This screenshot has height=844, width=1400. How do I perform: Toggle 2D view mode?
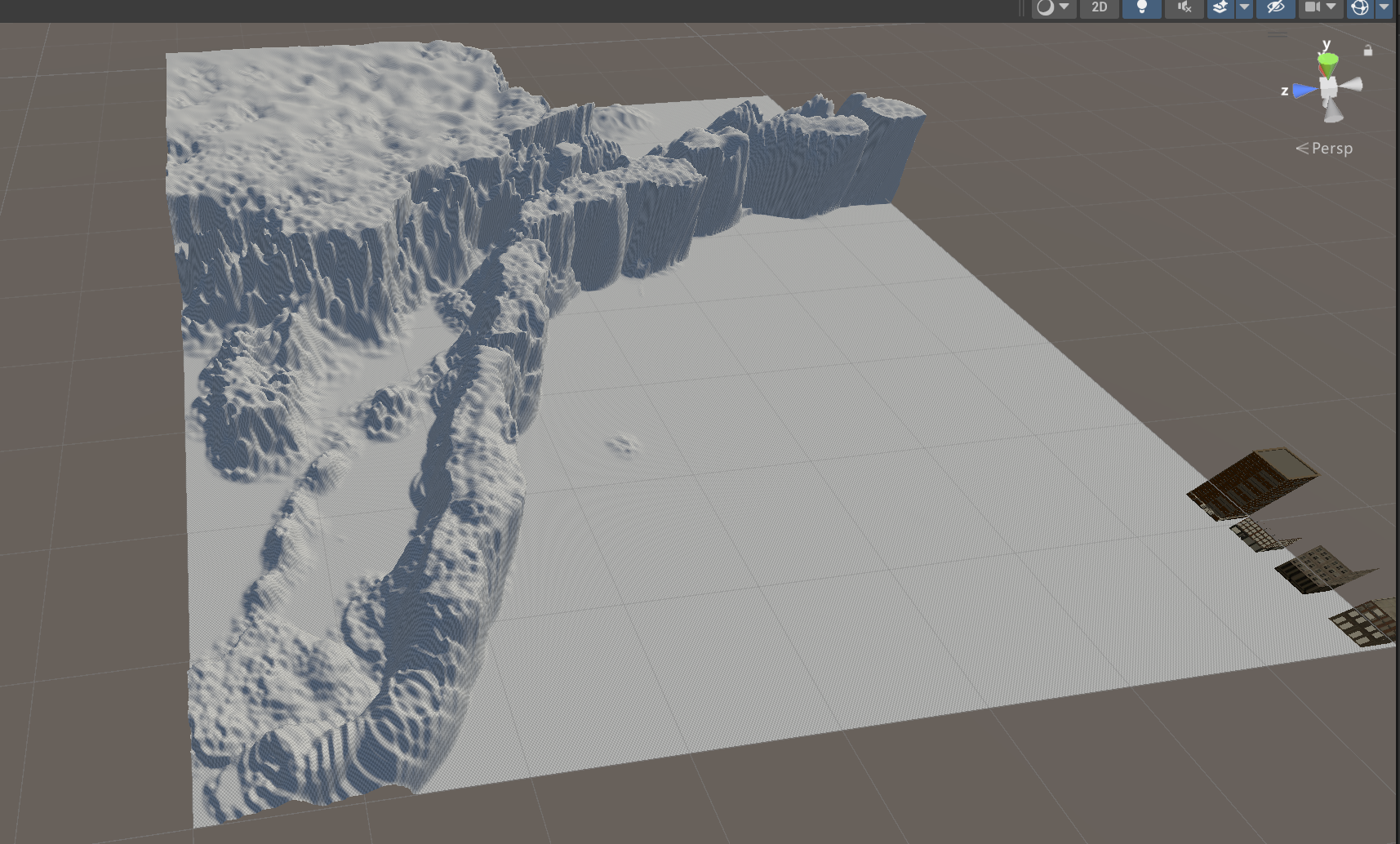point(1099,7)
